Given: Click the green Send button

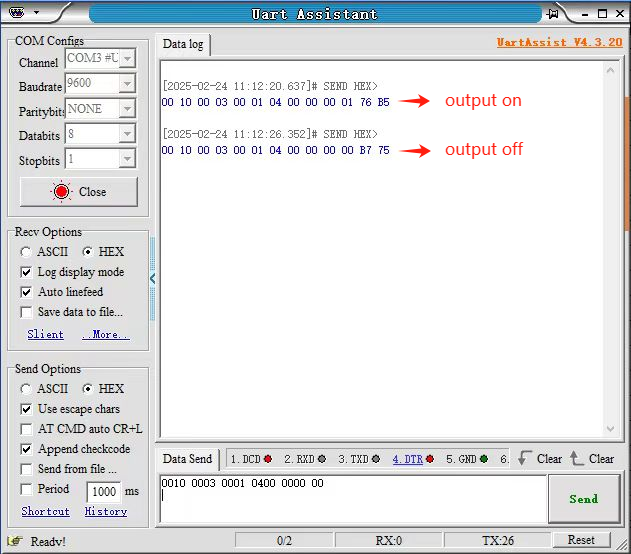Looking at the screenshot, I should tap(584, 499).
